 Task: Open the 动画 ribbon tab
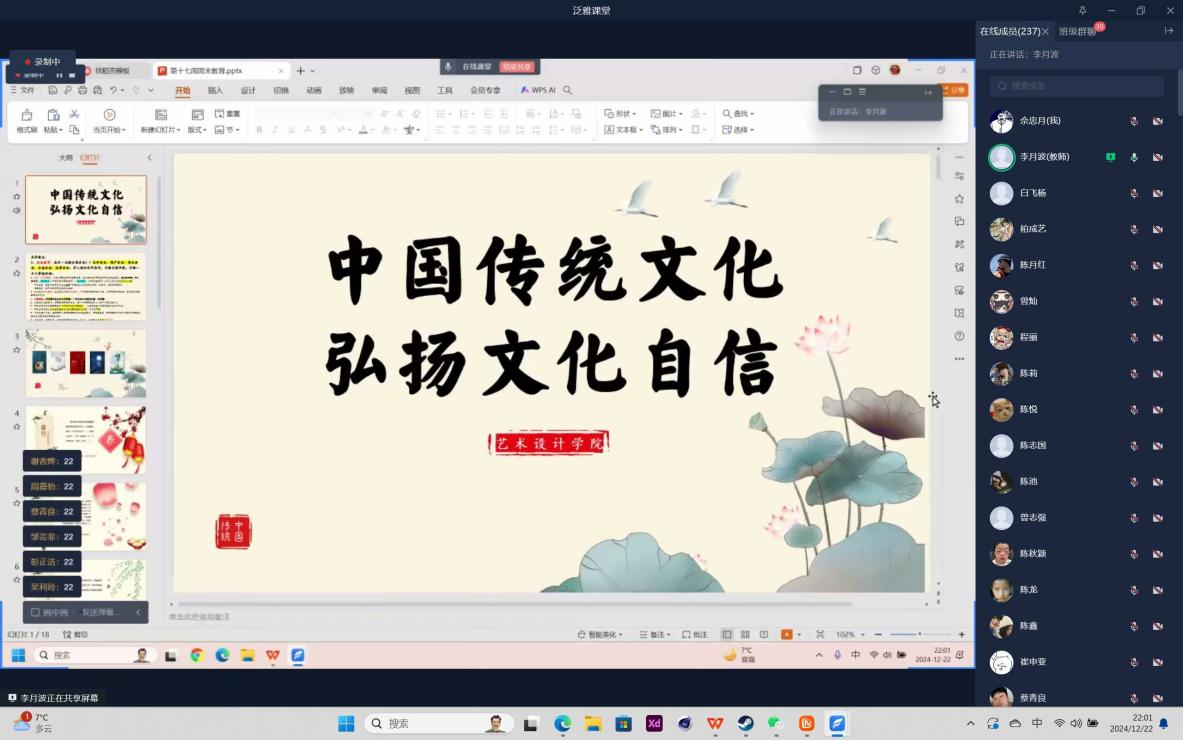(x=314, y=91)
